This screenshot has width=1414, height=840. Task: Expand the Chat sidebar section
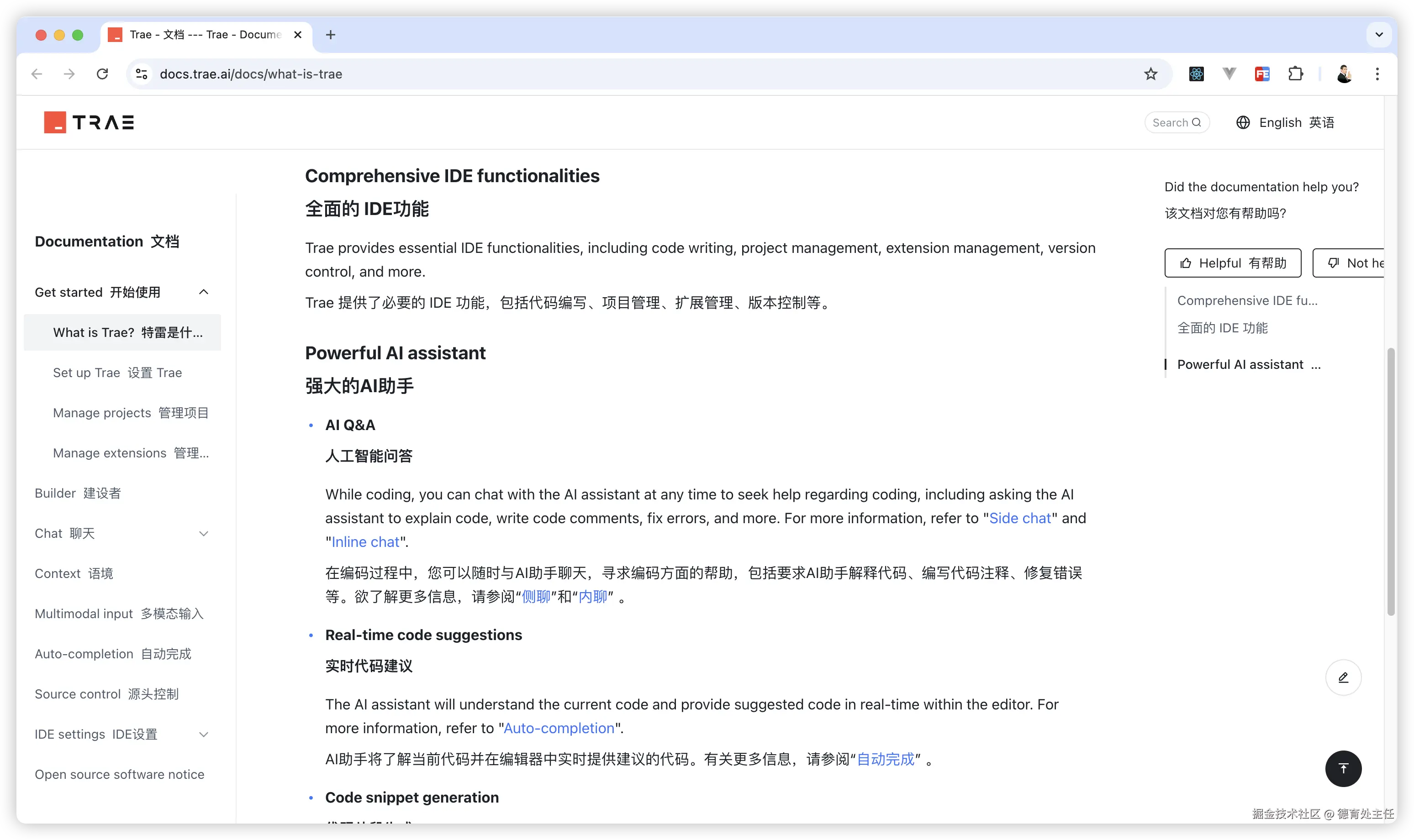pyautogui.click(x=203, y=533)
